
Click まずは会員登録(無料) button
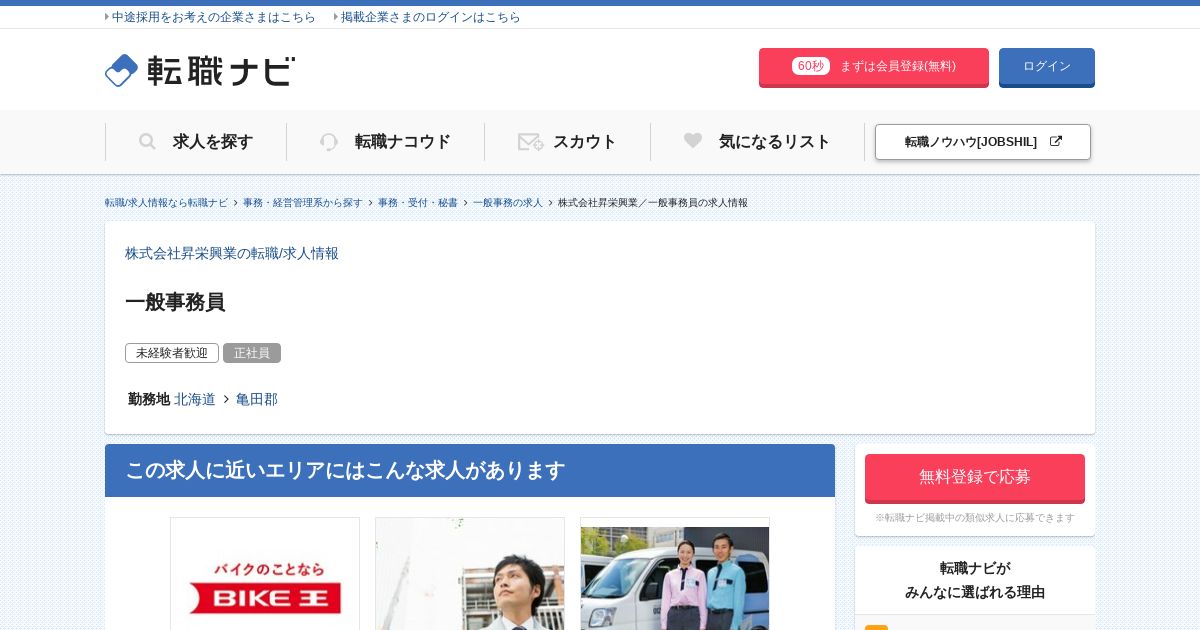pos(874,67)
